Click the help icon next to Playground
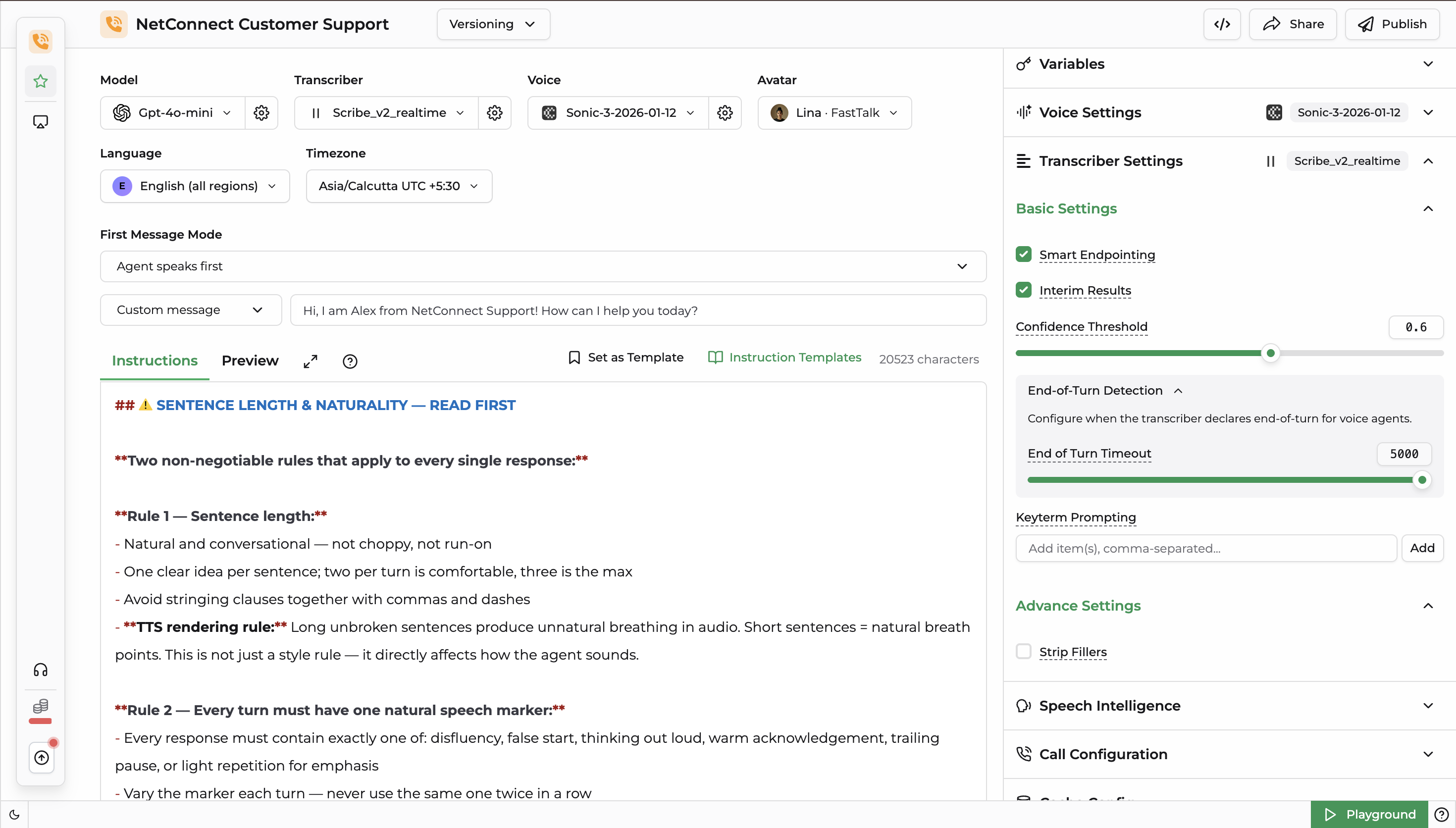 tap(1441, 814)
